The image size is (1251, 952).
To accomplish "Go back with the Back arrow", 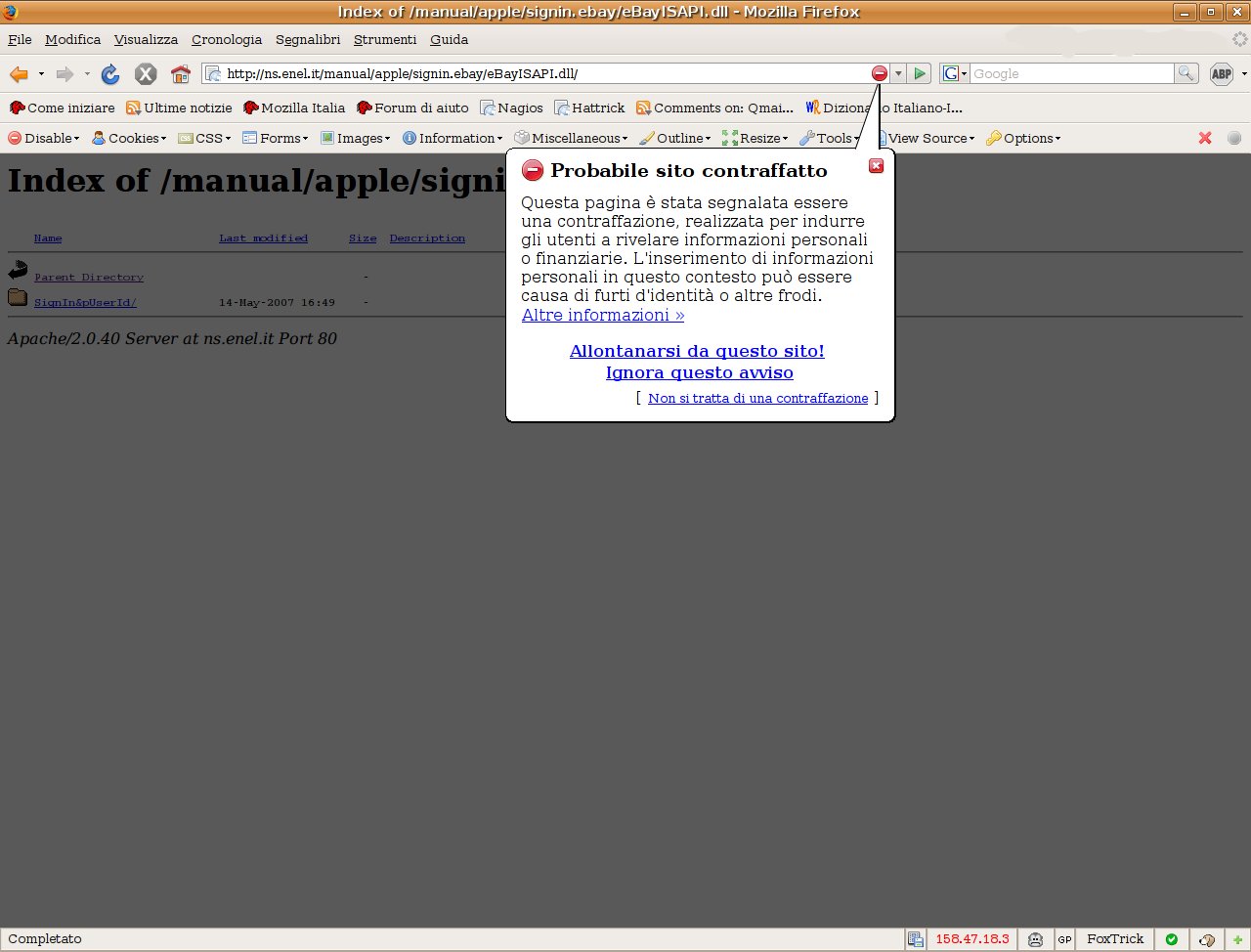I will click(19, 74).
